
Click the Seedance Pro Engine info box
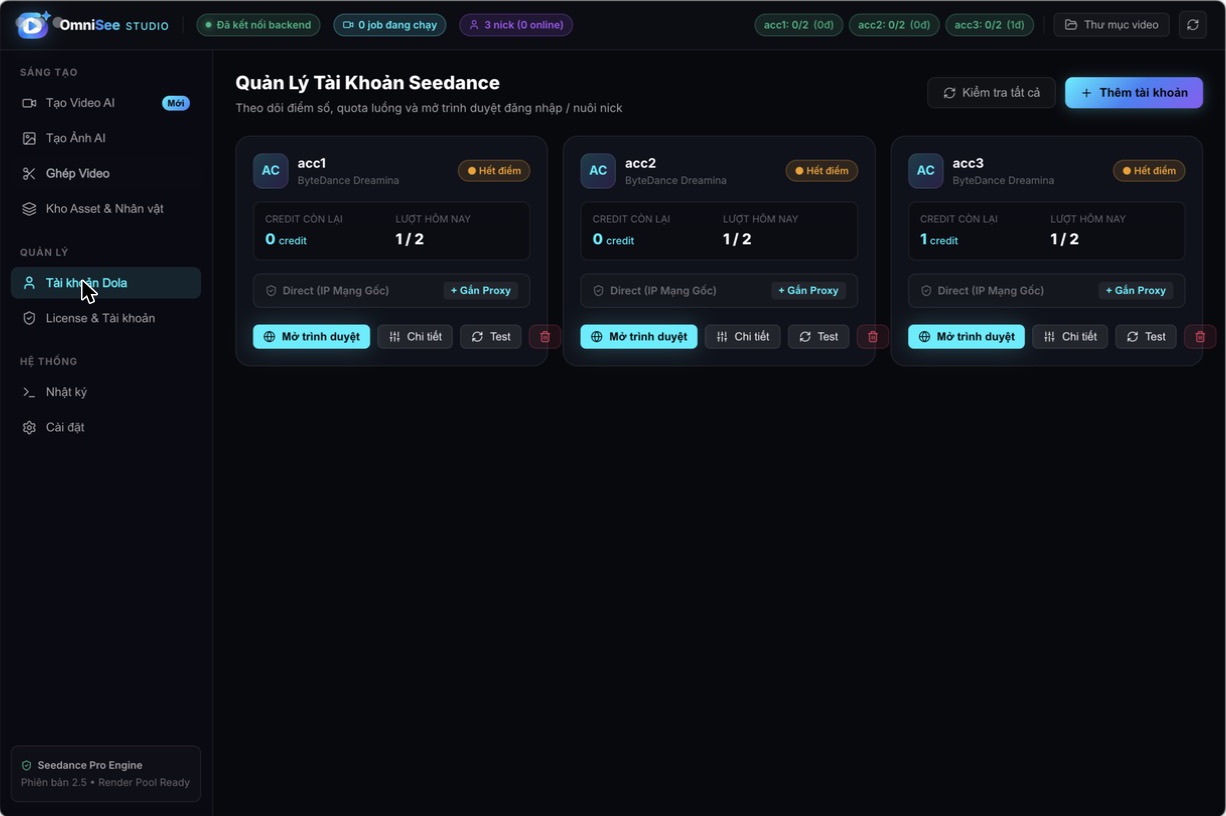pos(106,774)
